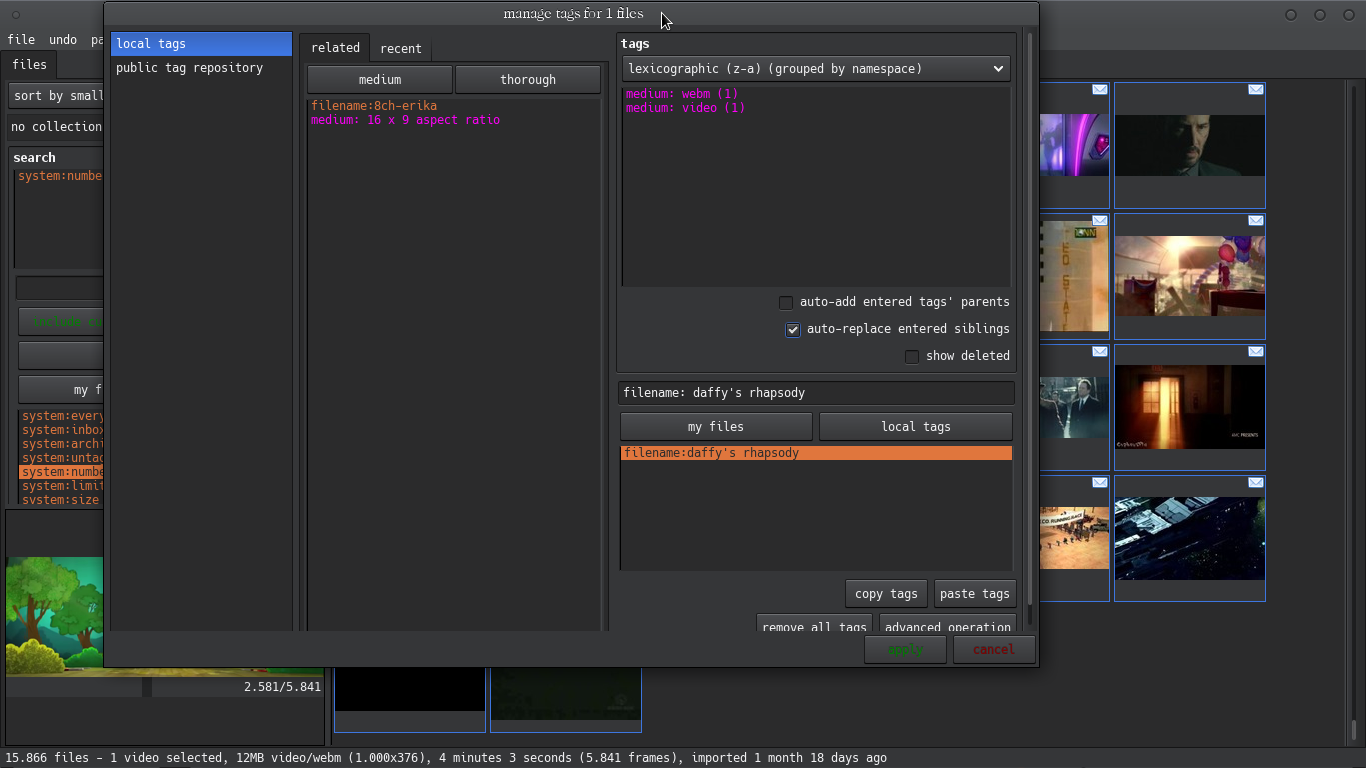Open the advanced operation button

point(948,624)
